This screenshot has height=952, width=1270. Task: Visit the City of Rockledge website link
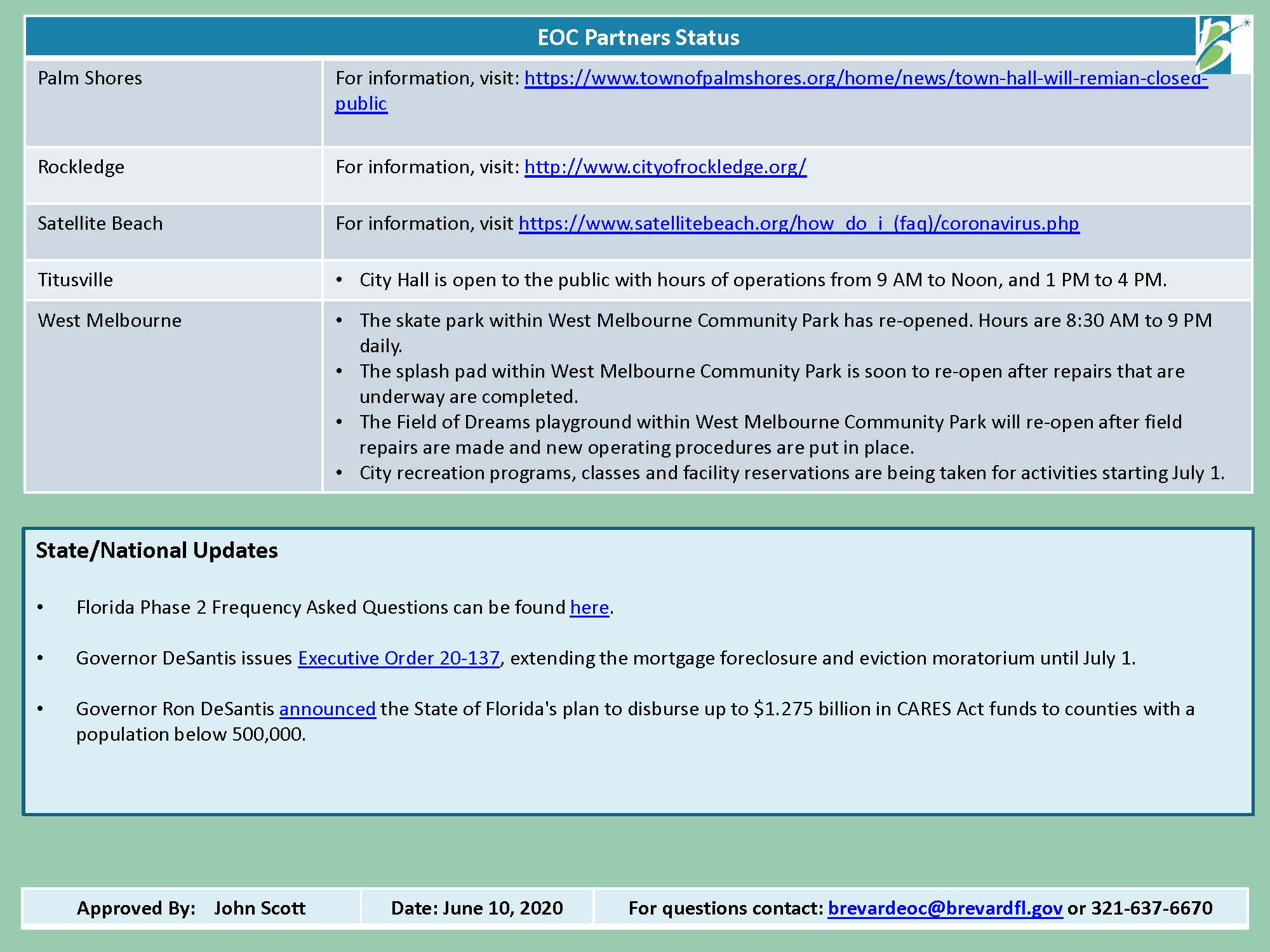(x=664, y=168)
